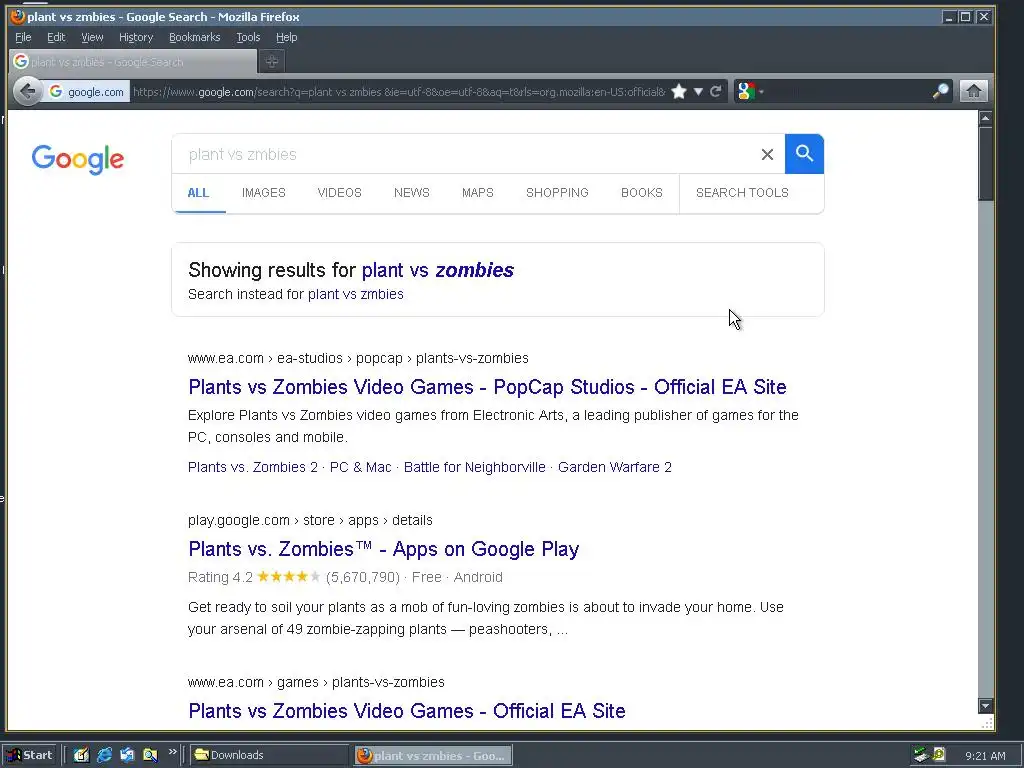Open the 'Battle for Neighborville' sitelink
The image size is (1024, 768).
tap(474, 467)
